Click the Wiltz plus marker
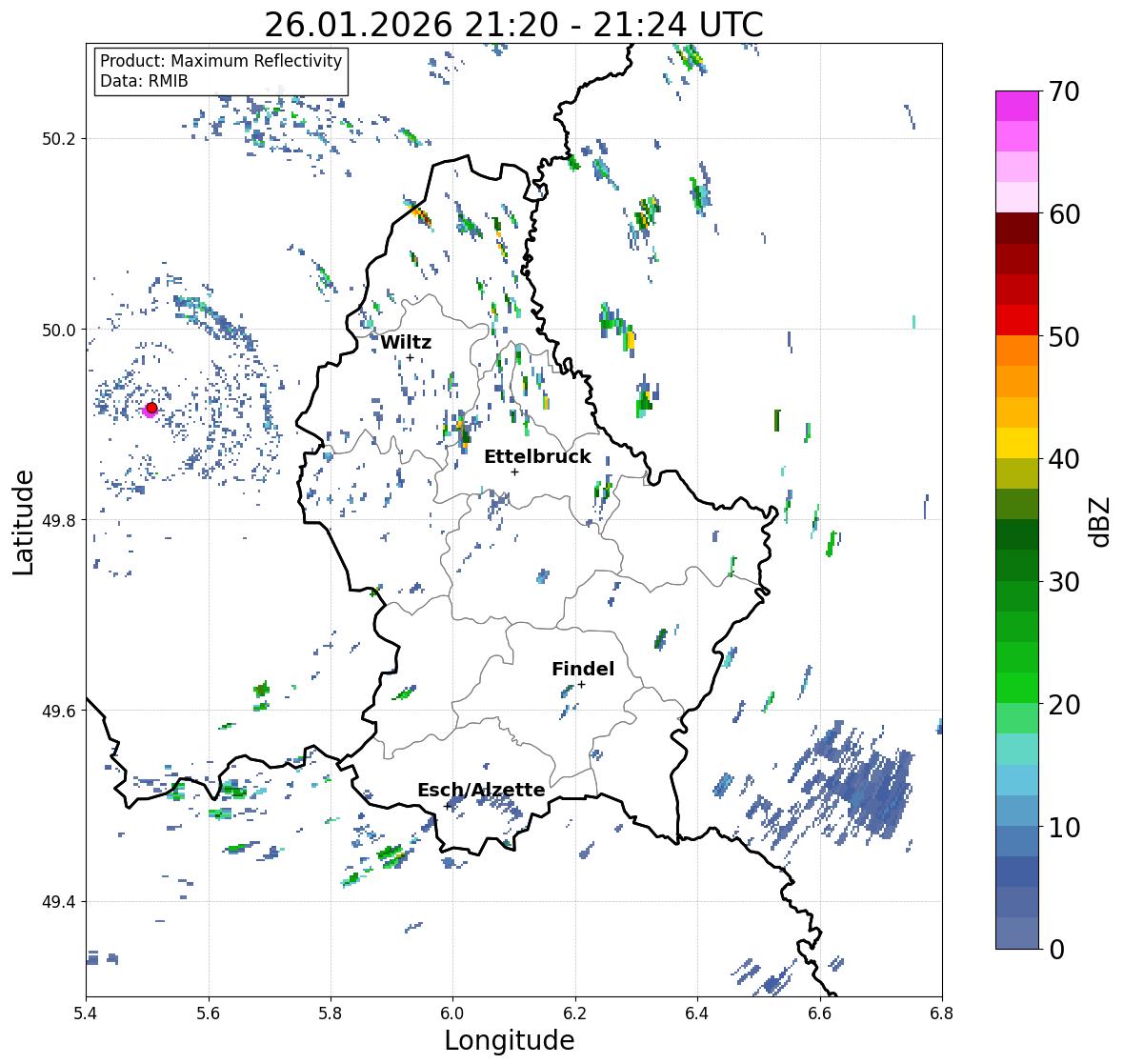The height and width of the screenshot is (1064, 1123). (411, 357)
